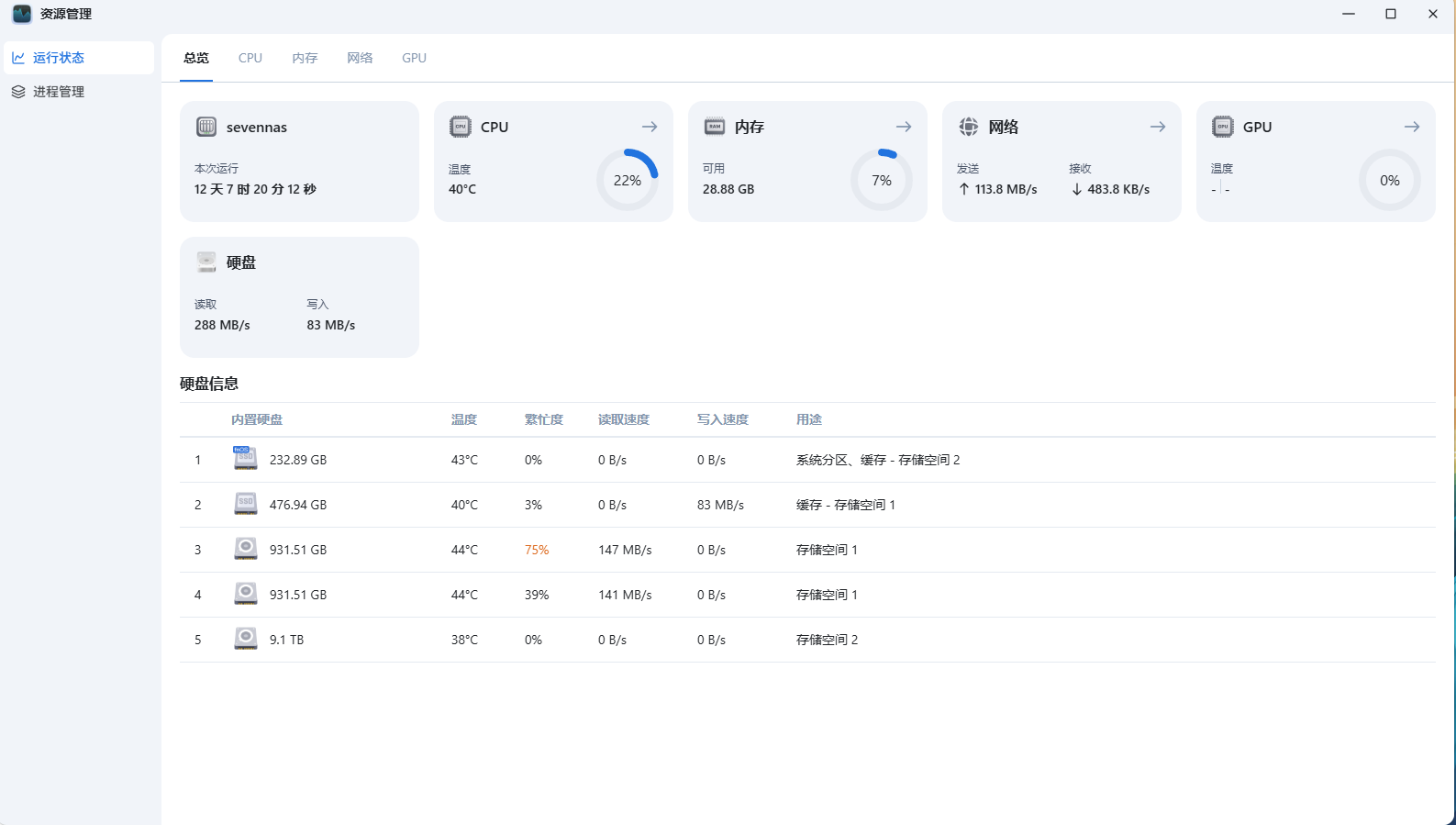1456x825 pixels.
Task: Switch to the 总览 tab
Action: coord(196,58)
